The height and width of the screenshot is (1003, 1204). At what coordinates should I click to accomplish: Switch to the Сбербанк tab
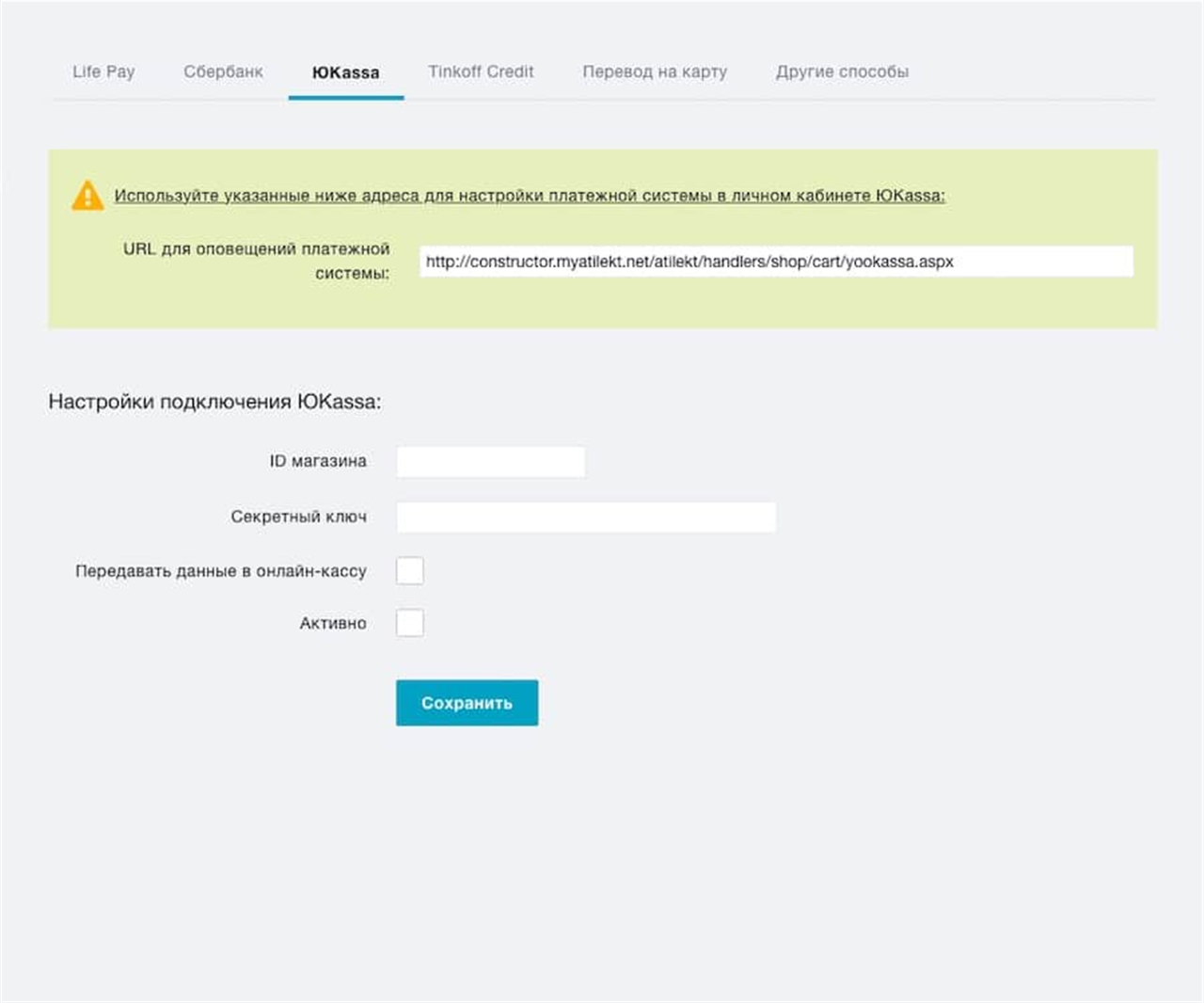pos(223,72)
